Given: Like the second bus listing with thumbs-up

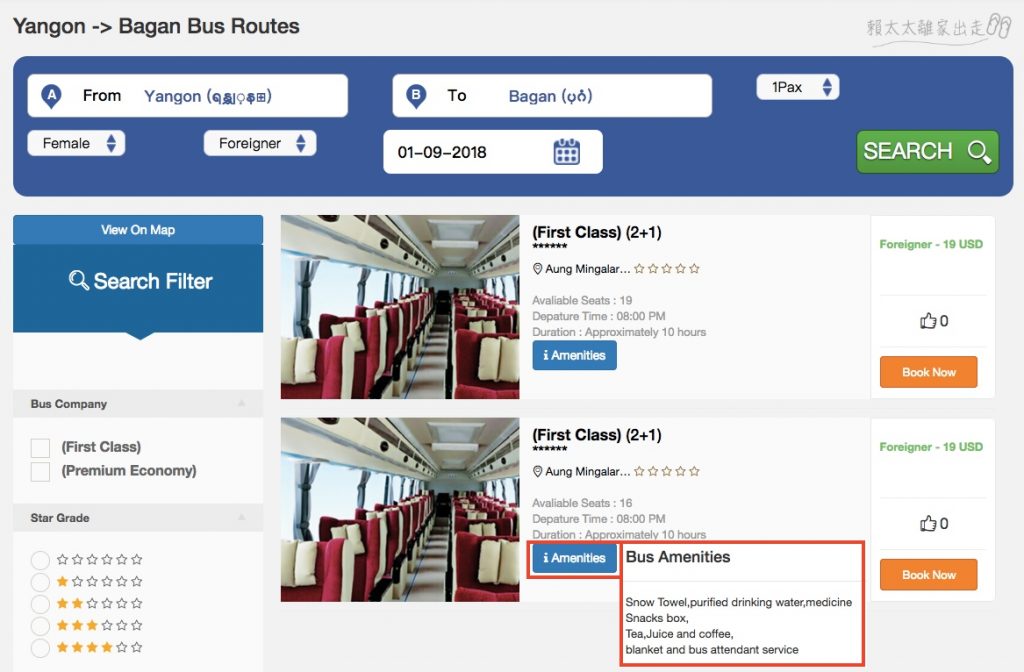Looking at the screenshot, I should 927,523.
